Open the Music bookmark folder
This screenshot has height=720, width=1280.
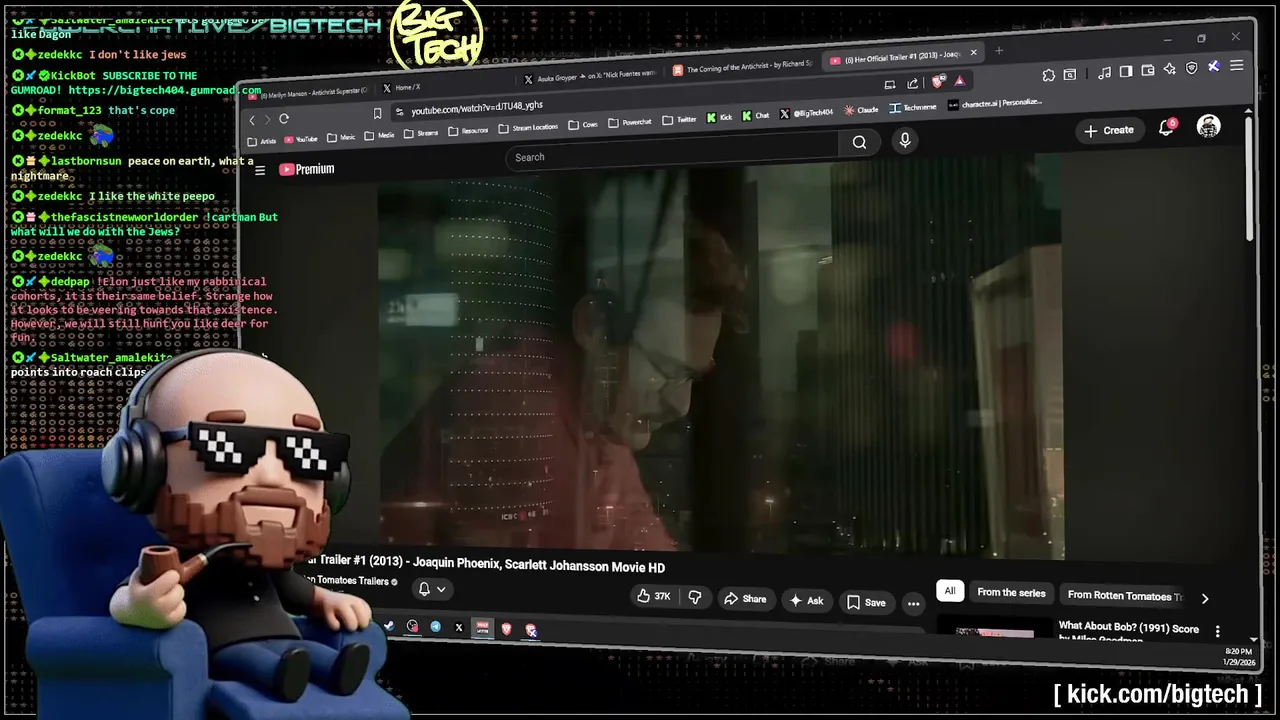click(x=341, y=137)
